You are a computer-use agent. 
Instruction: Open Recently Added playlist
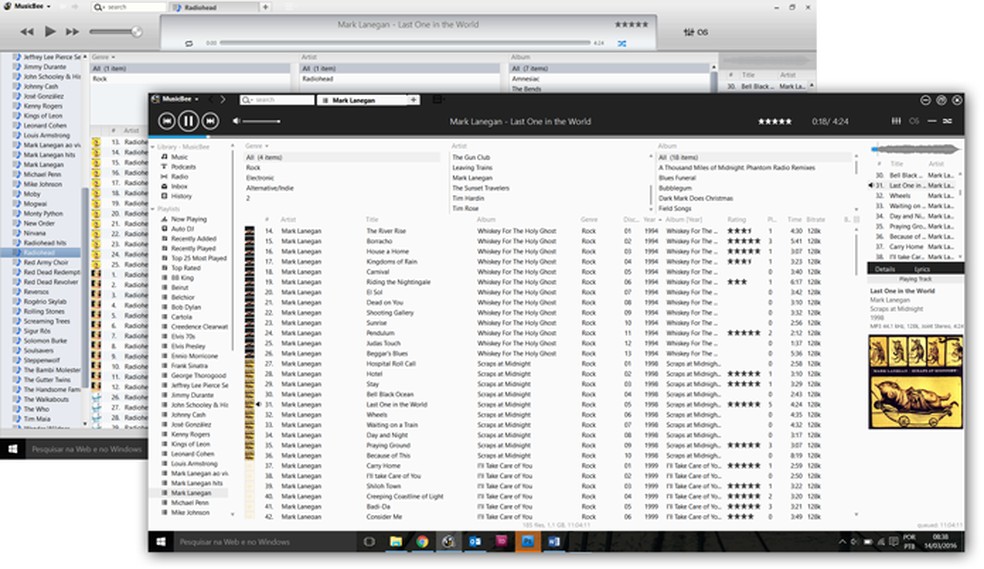tap(193, 238)
